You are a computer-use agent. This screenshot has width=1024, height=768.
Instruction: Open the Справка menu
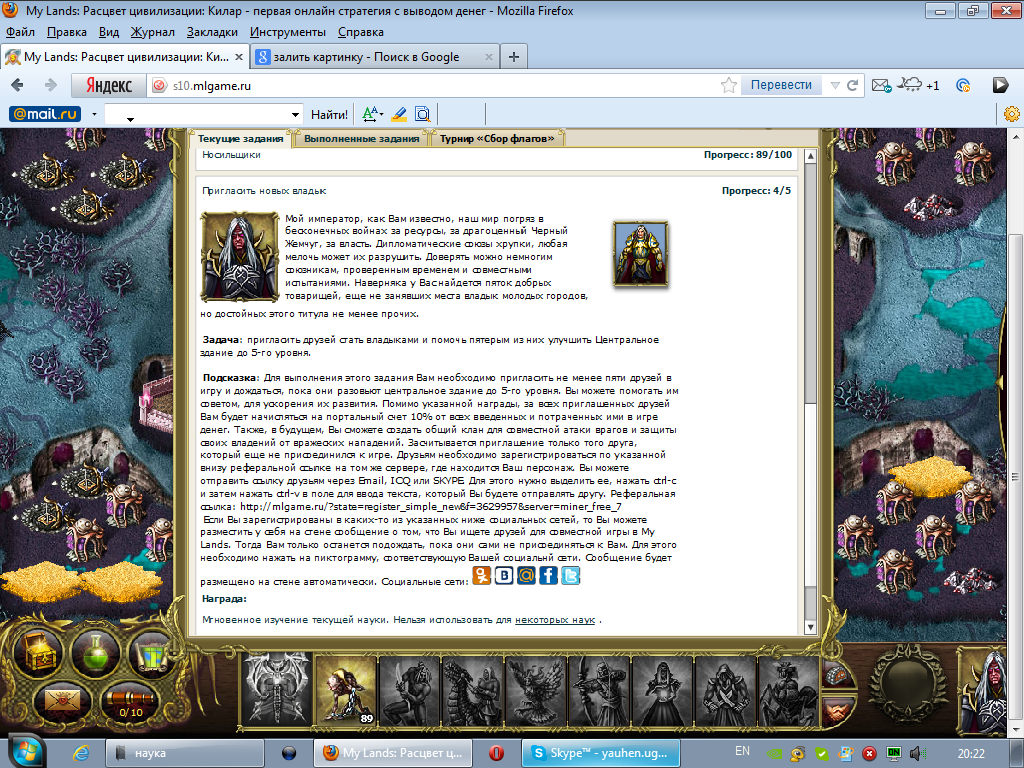pos(360,32)
